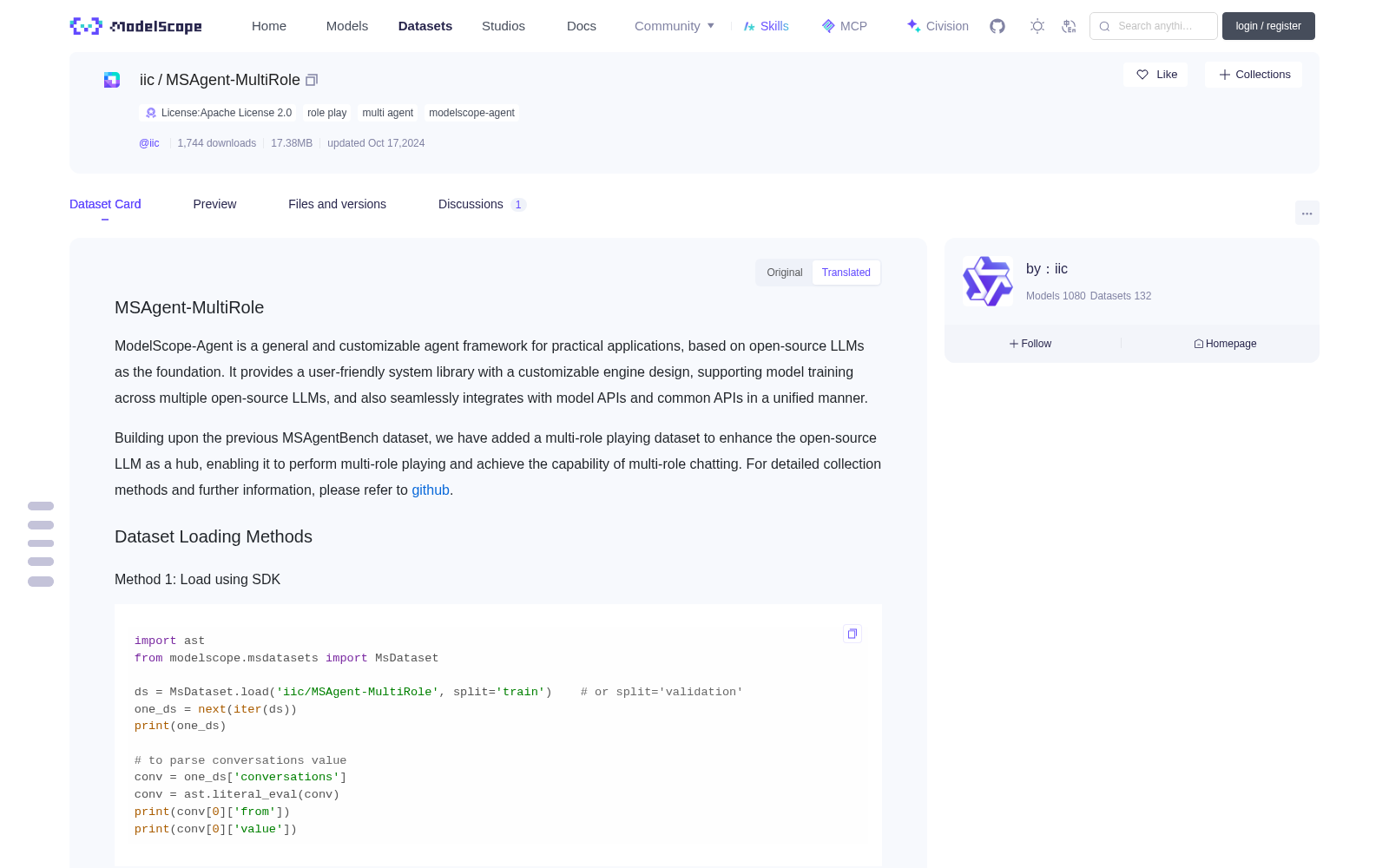Screen dimensions: 1389x868
Task: Show the Original text version
Action: (785, 273)
